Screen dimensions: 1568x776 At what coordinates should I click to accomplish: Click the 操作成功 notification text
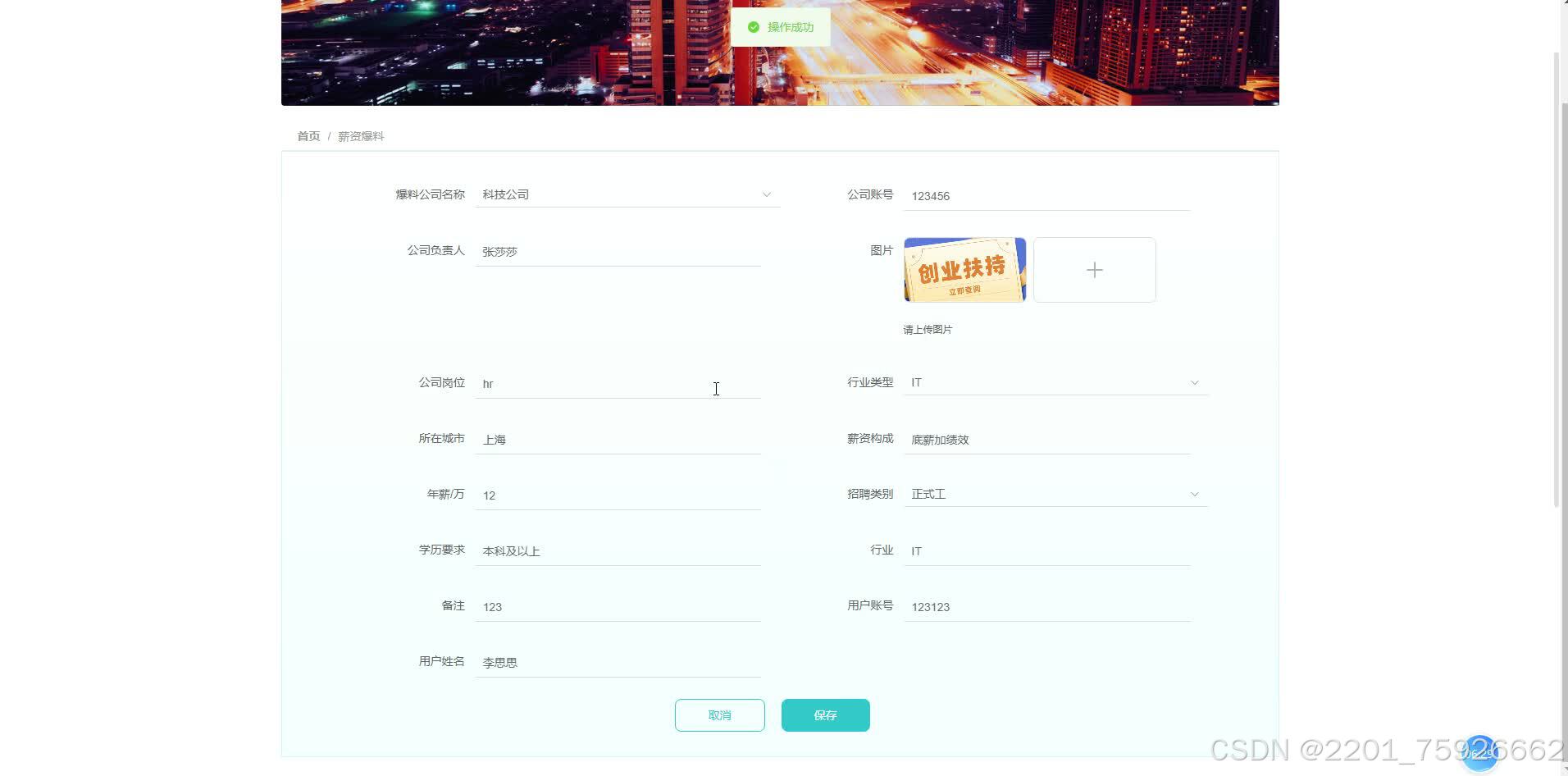point(791,27)
